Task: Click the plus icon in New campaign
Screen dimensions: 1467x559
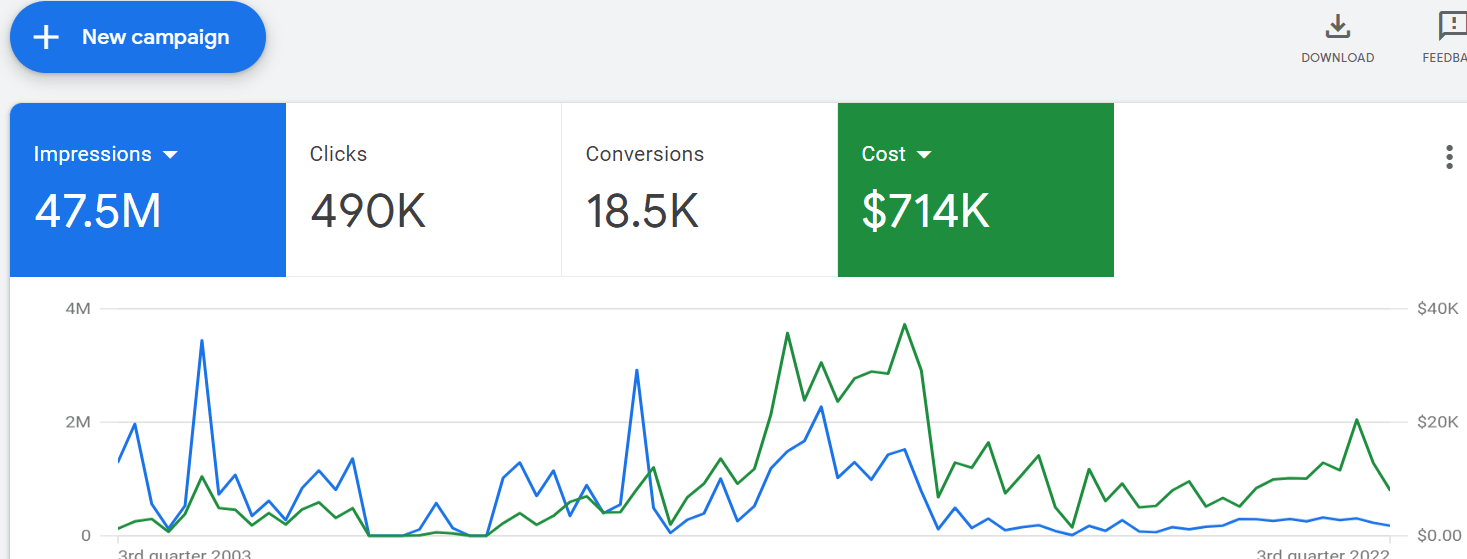Action: 45,38
